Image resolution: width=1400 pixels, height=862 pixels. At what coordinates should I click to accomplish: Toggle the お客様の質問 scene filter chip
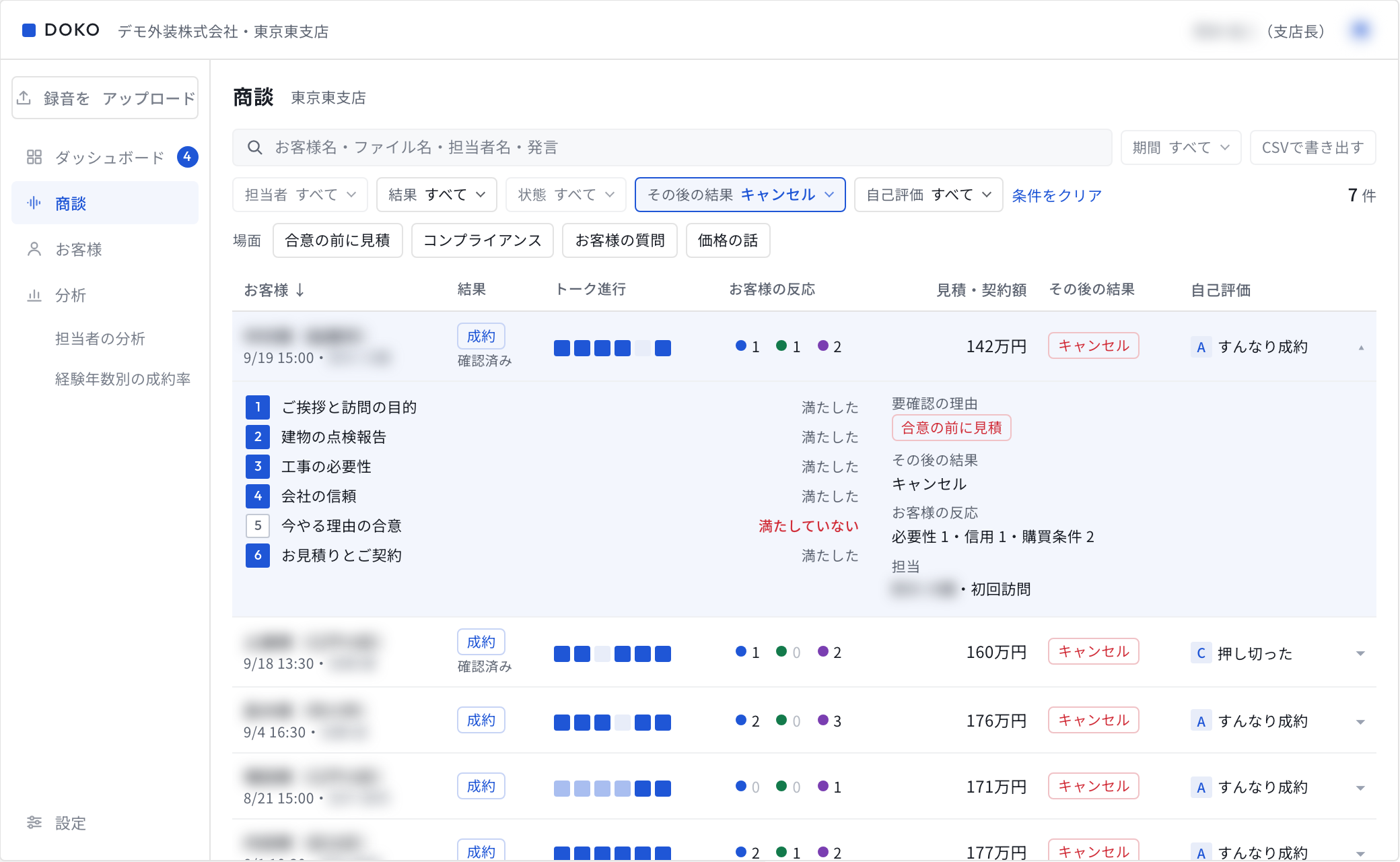(620, 240)
